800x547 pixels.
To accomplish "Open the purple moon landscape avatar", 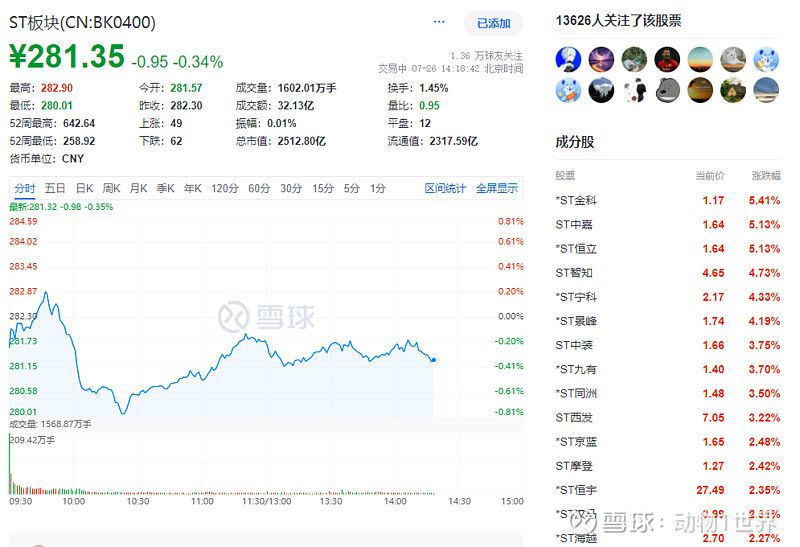I will coord(602,59).
